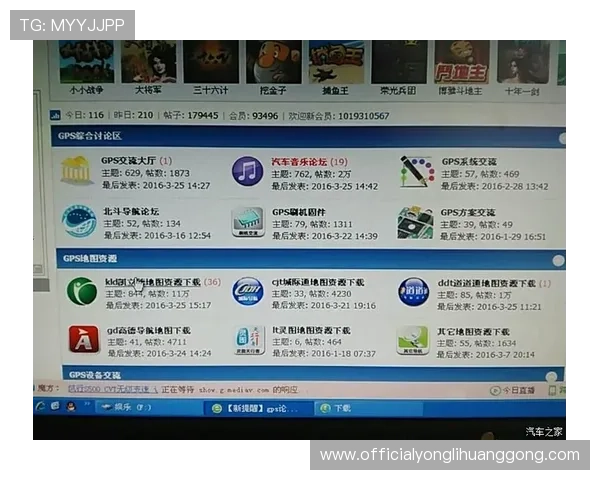Open last post 2016-3-21 19:16 in cjt城际通
The image size is (600, 480).
tap(343, 306)
